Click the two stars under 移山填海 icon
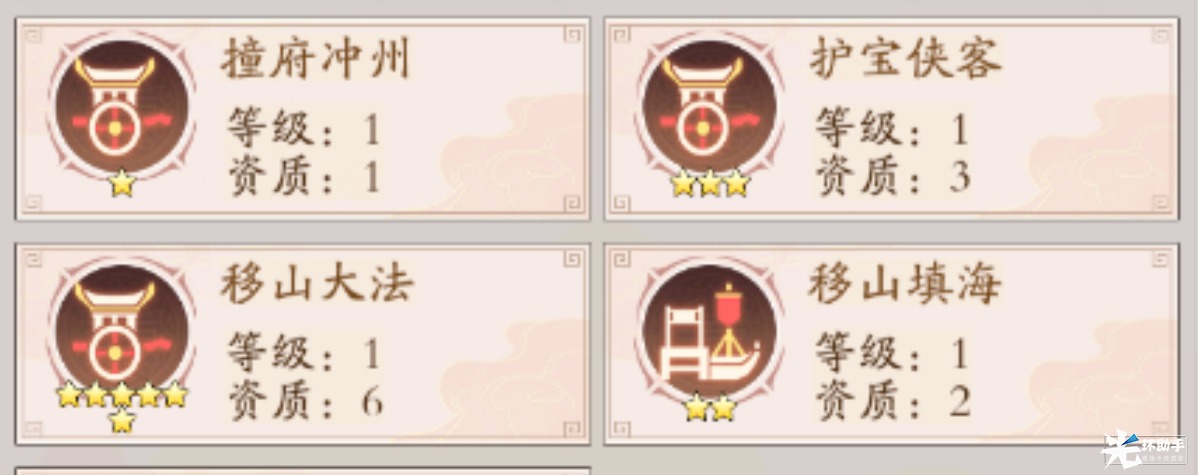Image resolution: width=1198 pixels, height=475 pixels. click(710, 408)
